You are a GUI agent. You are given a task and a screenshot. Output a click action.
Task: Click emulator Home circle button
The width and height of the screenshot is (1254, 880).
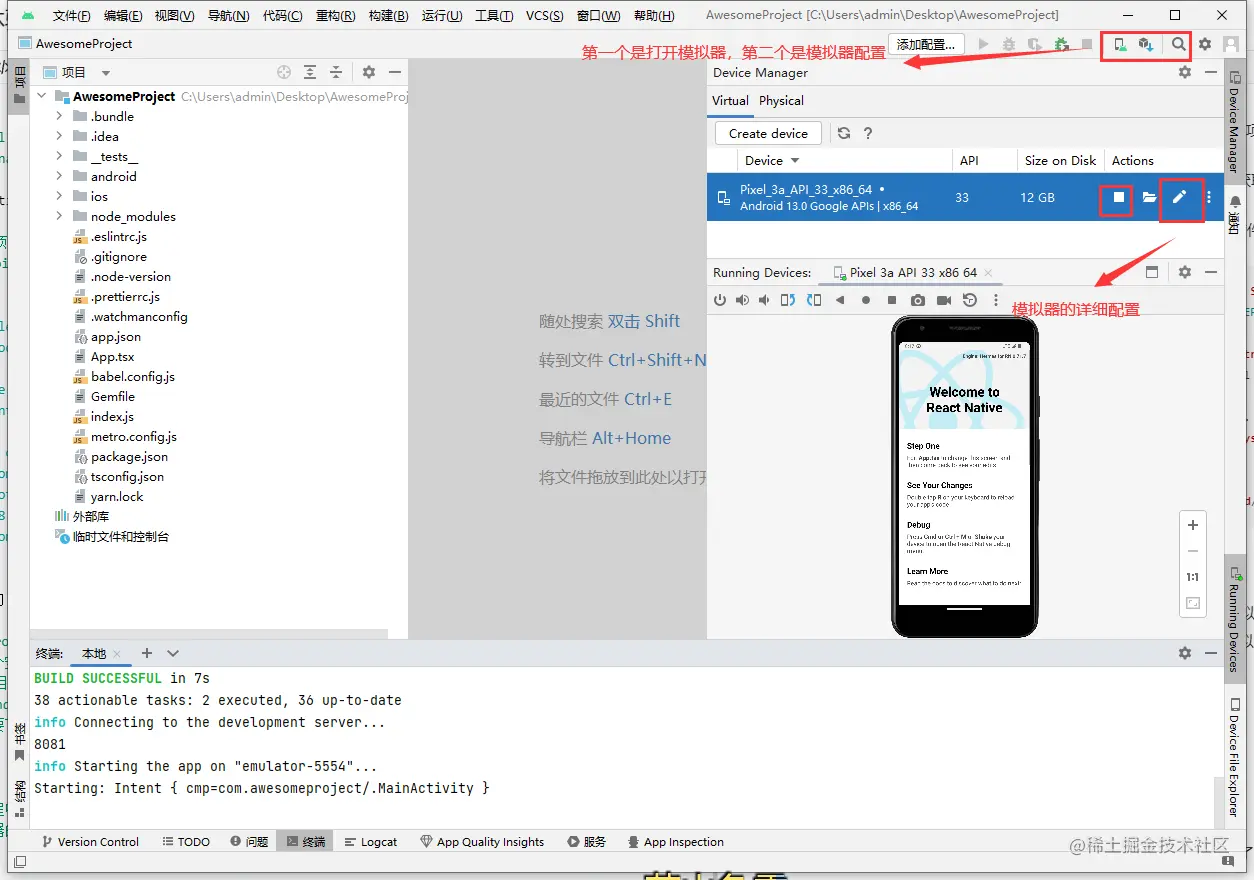point(866,300)
